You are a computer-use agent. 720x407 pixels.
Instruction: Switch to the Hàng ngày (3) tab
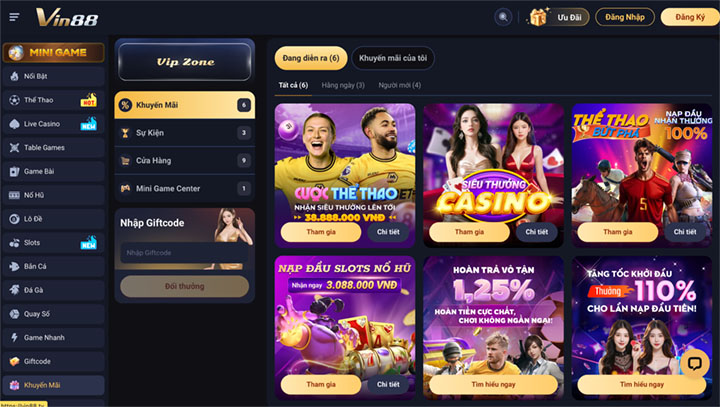coord(343,85)
